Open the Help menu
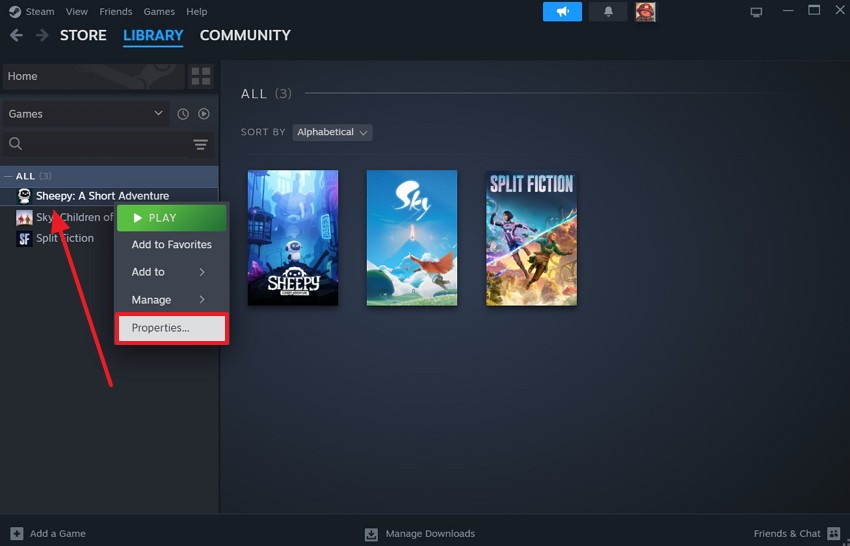The image size is (850, 546). (x=196, y=11)
